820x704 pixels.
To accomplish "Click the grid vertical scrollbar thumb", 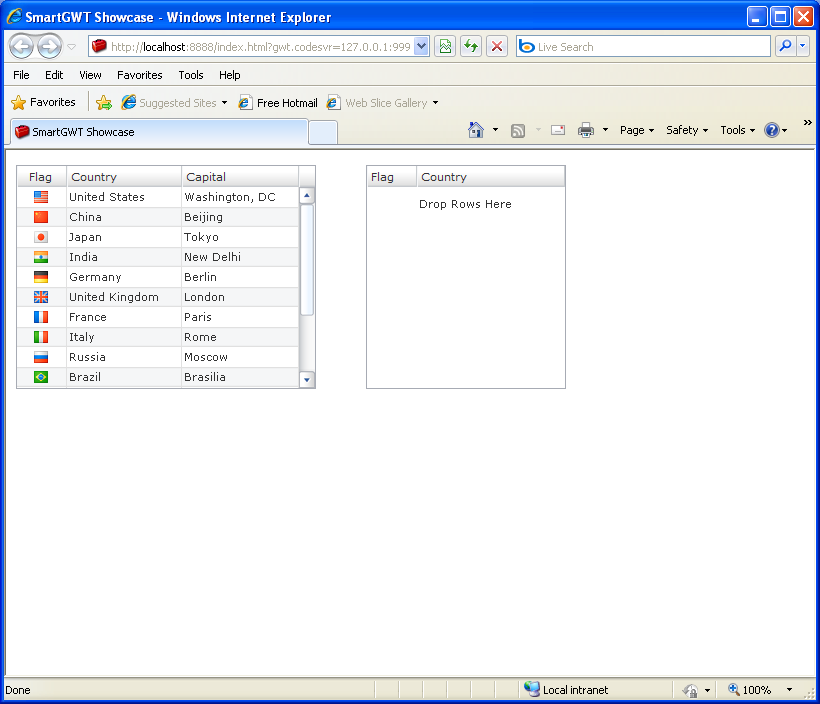I will [307, 260].
